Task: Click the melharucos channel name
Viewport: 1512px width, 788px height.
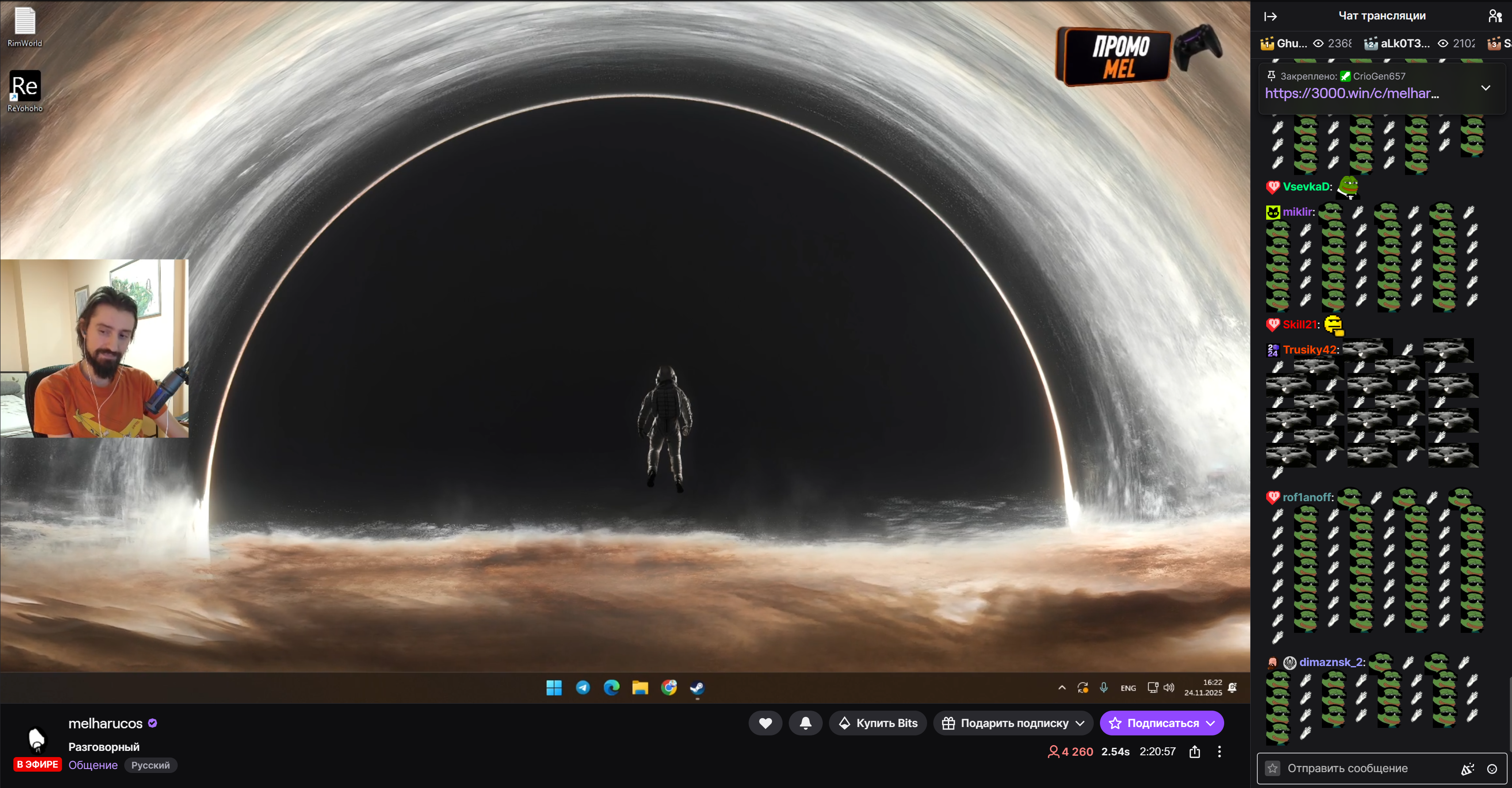Action: pos(105,723)
